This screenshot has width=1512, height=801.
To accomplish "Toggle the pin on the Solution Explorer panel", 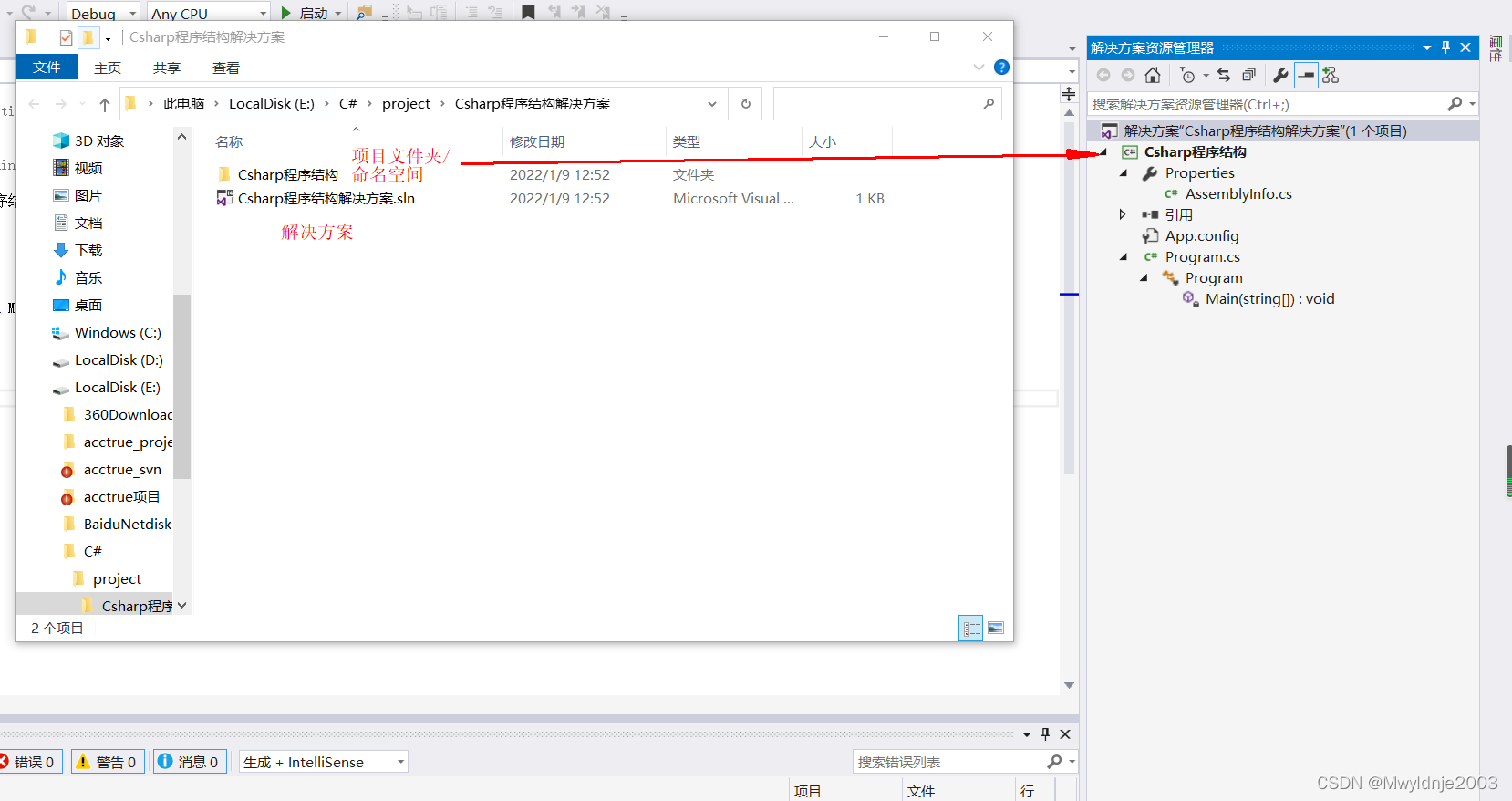I will point(1445,47).
